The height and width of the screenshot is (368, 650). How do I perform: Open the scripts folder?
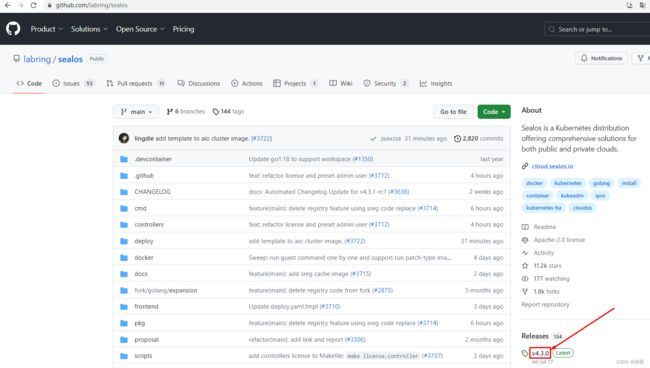click(x=143, y=356)
